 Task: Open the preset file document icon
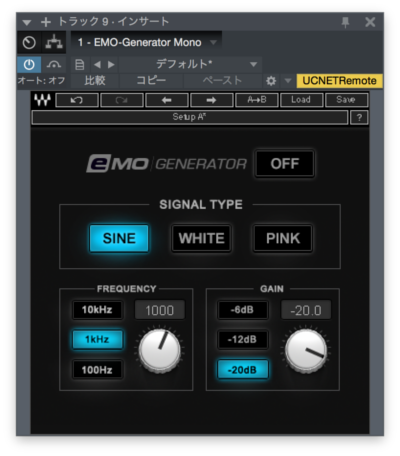pyautogui.click(x=80, y=64)
